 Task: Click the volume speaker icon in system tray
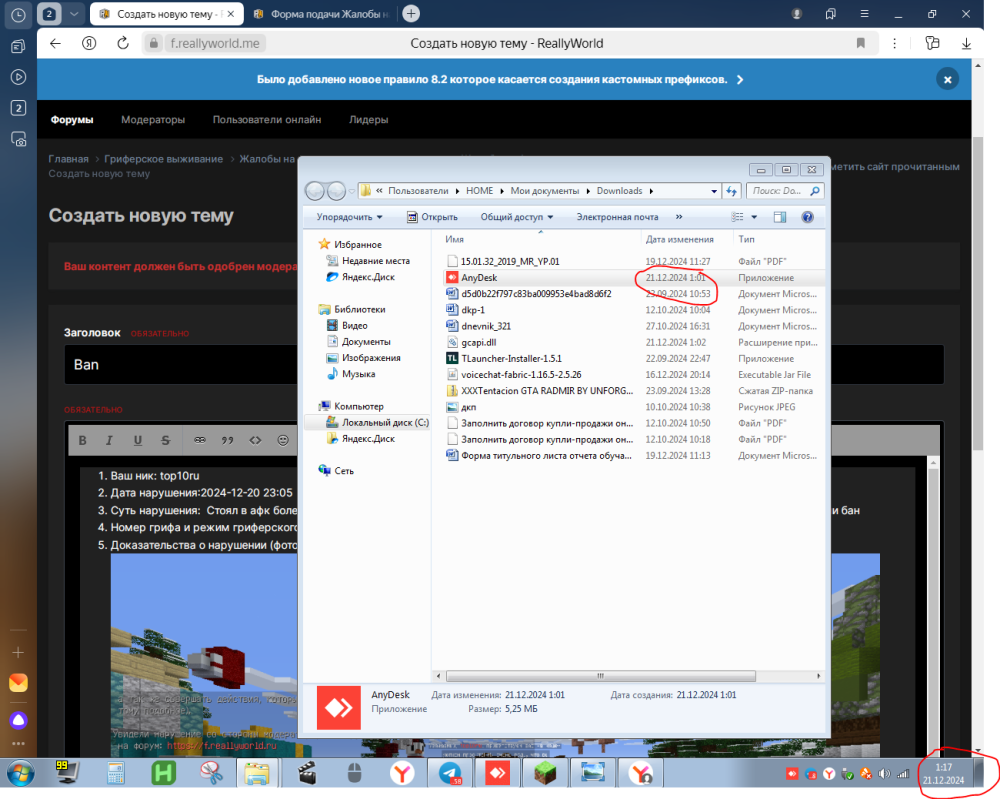pyautogui.click(x=884, y=773)
